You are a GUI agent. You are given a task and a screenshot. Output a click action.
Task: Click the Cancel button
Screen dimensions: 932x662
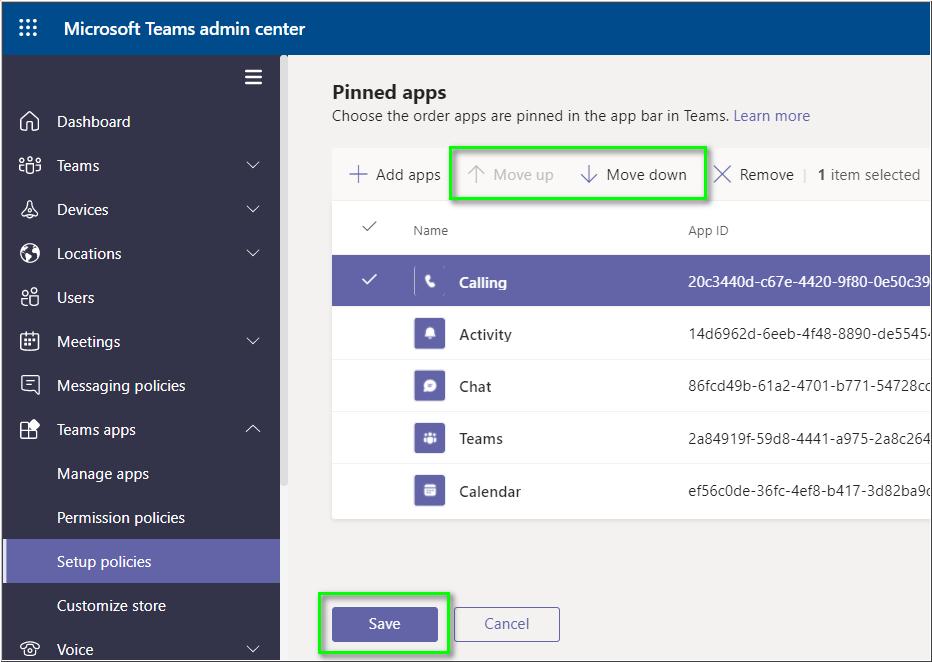click(x=506, y=624)
